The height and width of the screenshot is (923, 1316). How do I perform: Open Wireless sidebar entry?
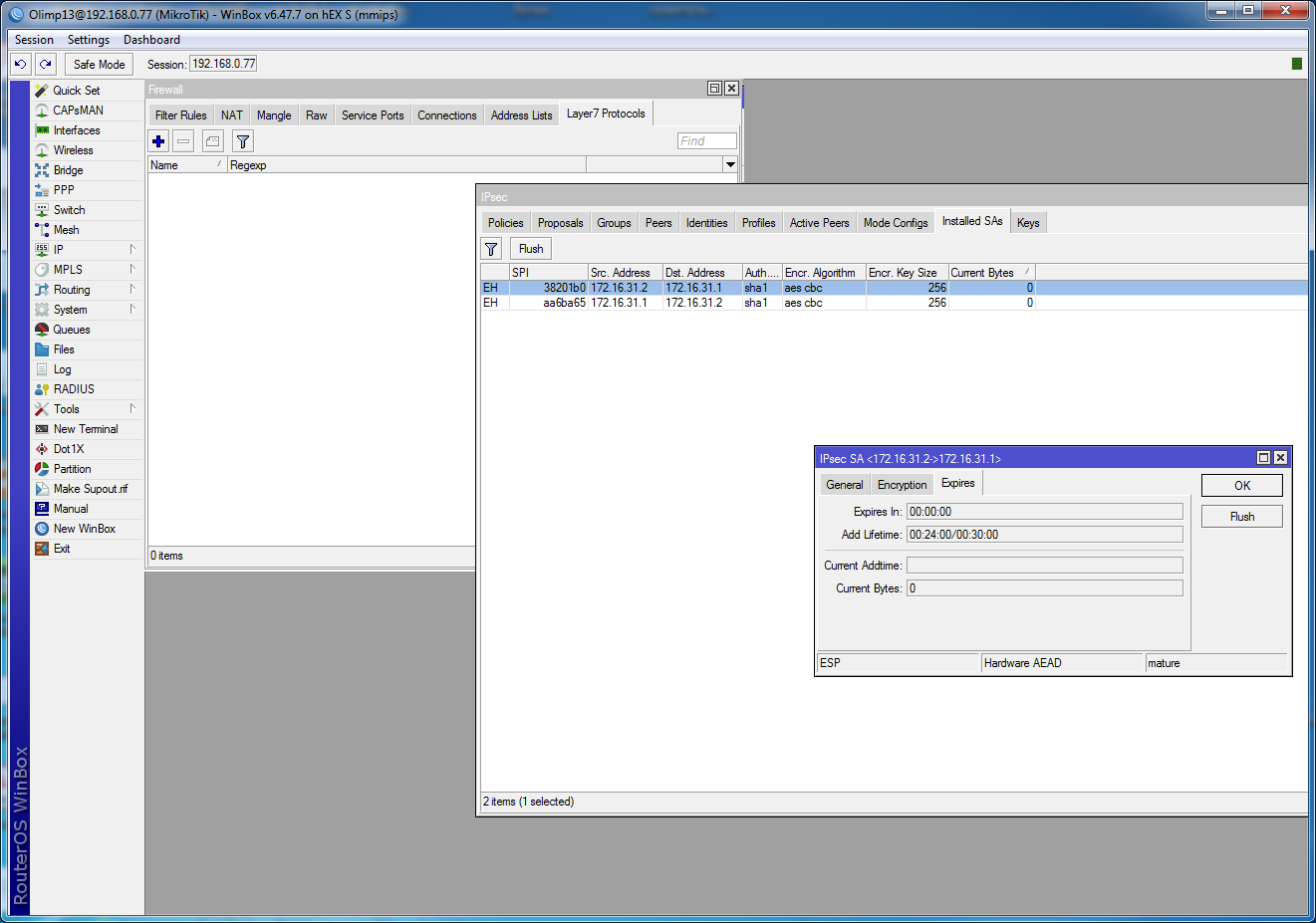point(73,150)
